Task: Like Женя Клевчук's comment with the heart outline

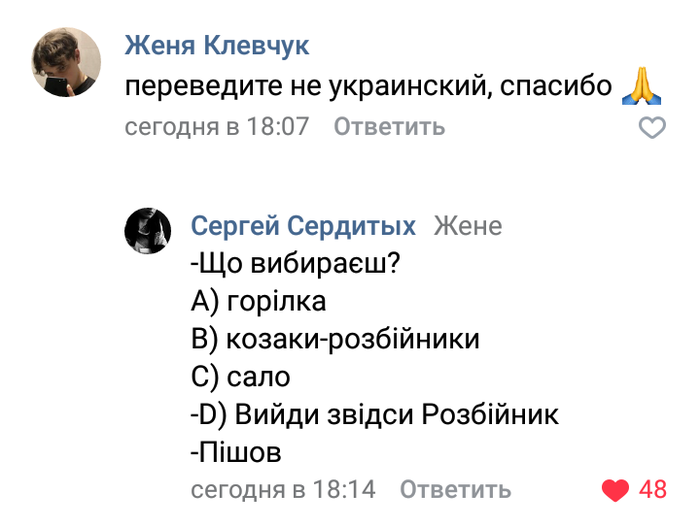Action: (652, 128)
